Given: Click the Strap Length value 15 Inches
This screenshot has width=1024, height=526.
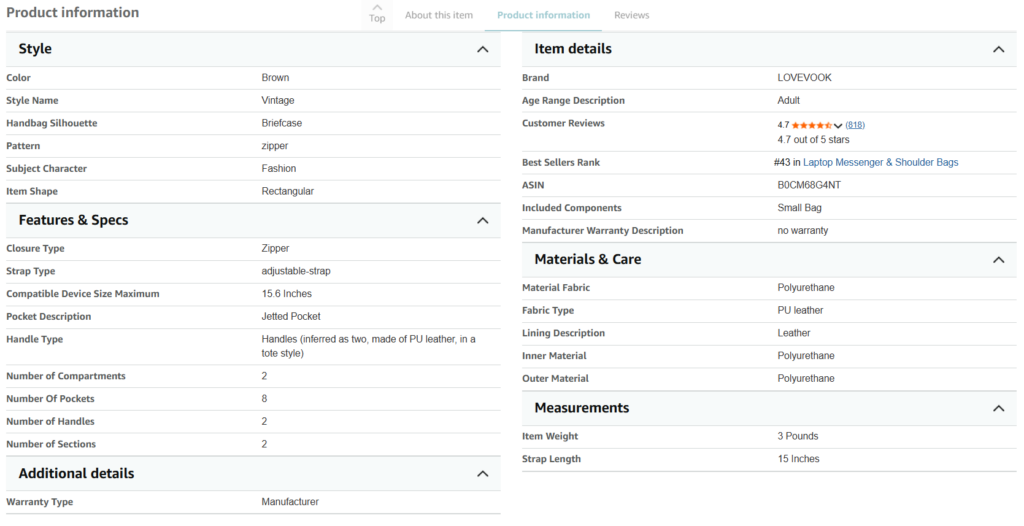Looking at the screenshot, I should 798,459.
